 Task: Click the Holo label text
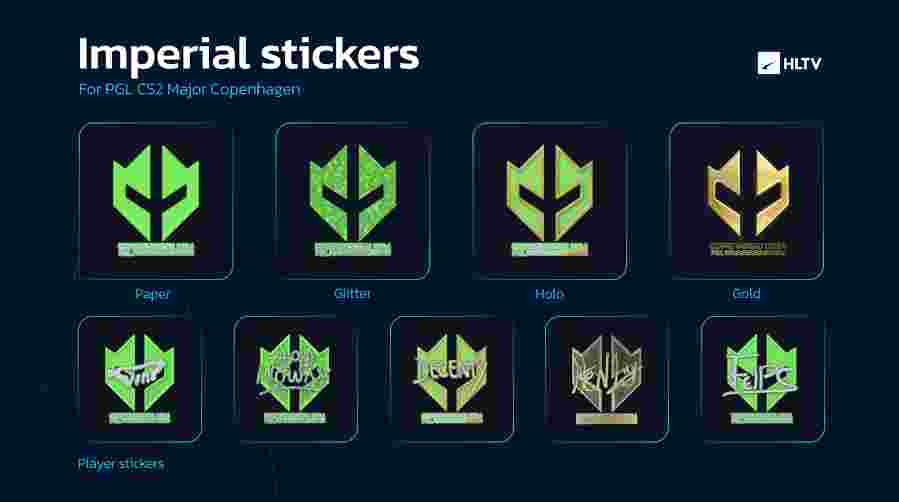pos(549,294)
